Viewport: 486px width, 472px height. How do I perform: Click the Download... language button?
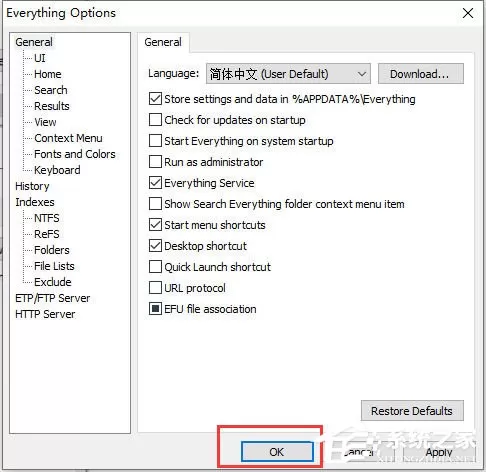420,74
